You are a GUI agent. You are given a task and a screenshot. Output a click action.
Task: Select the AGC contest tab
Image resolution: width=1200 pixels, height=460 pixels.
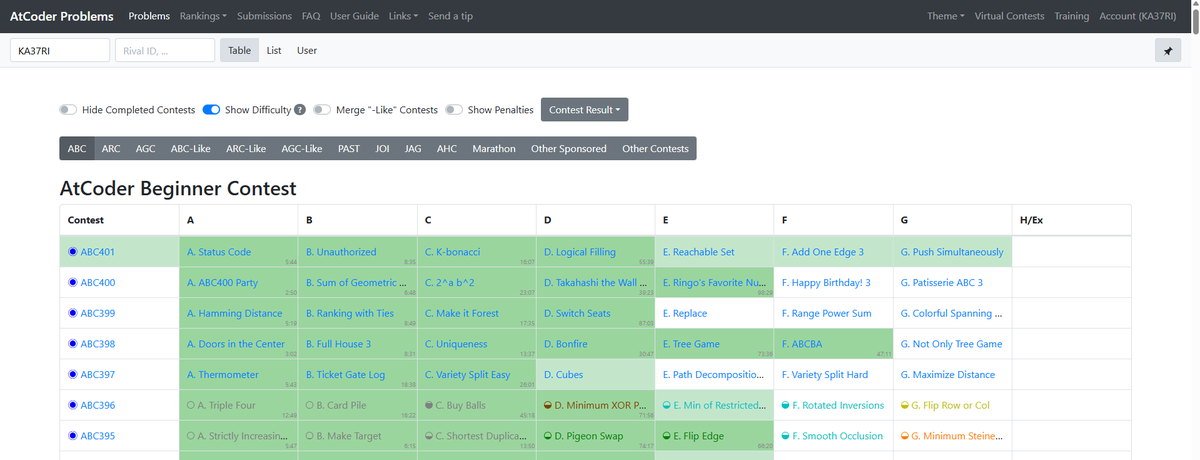click(x=145, y=148)
